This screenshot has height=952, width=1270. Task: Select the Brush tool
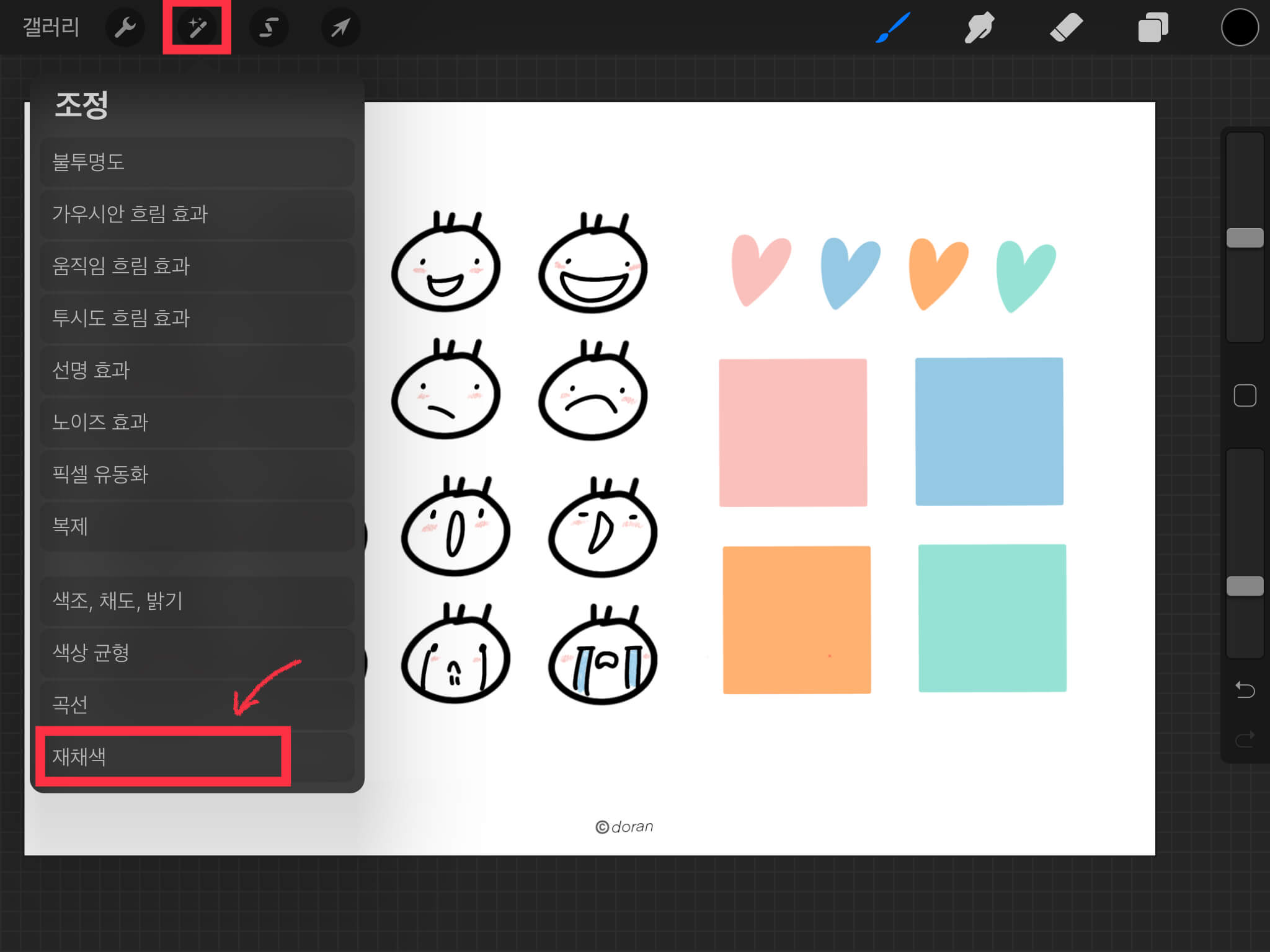click(893, 27)
